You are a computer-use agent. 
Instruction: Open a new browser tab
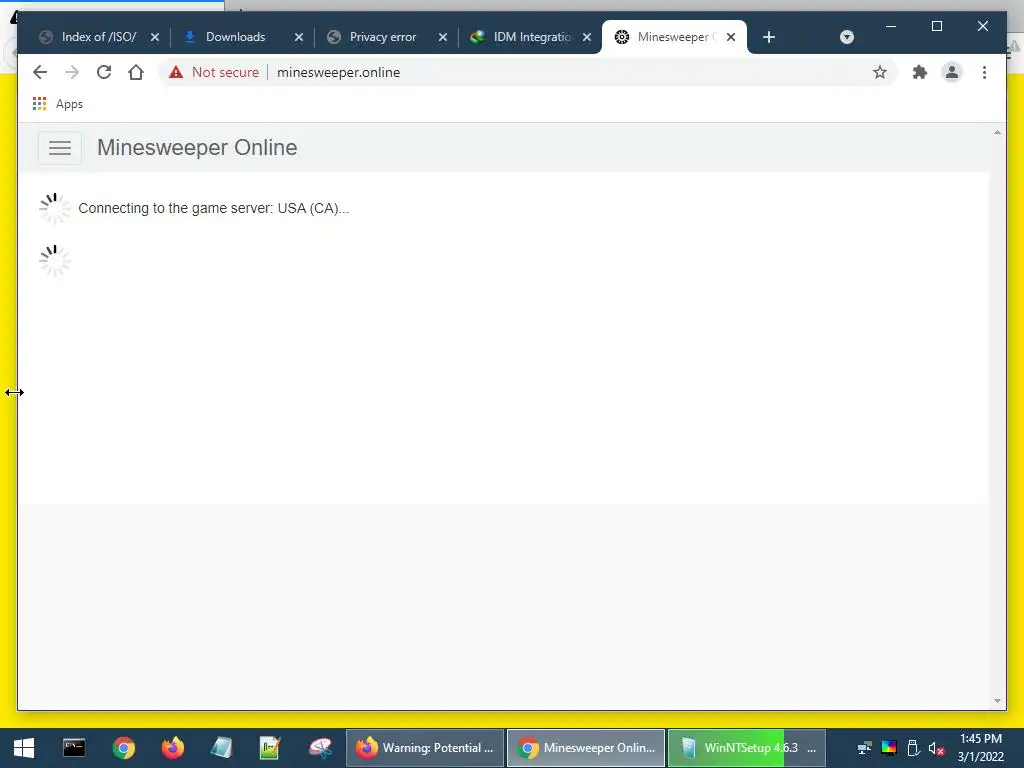pyautogui.click(x=769, y=37)
